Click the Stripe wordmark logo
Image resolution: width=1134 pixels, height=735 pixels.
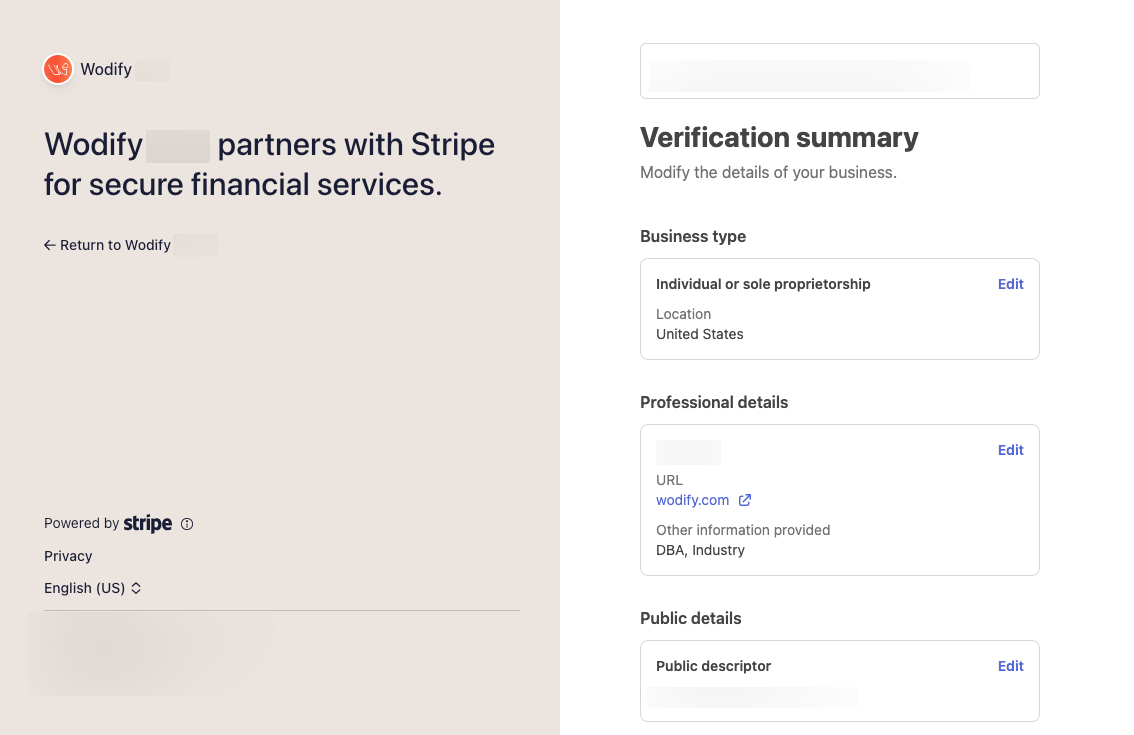coord(148,523)
